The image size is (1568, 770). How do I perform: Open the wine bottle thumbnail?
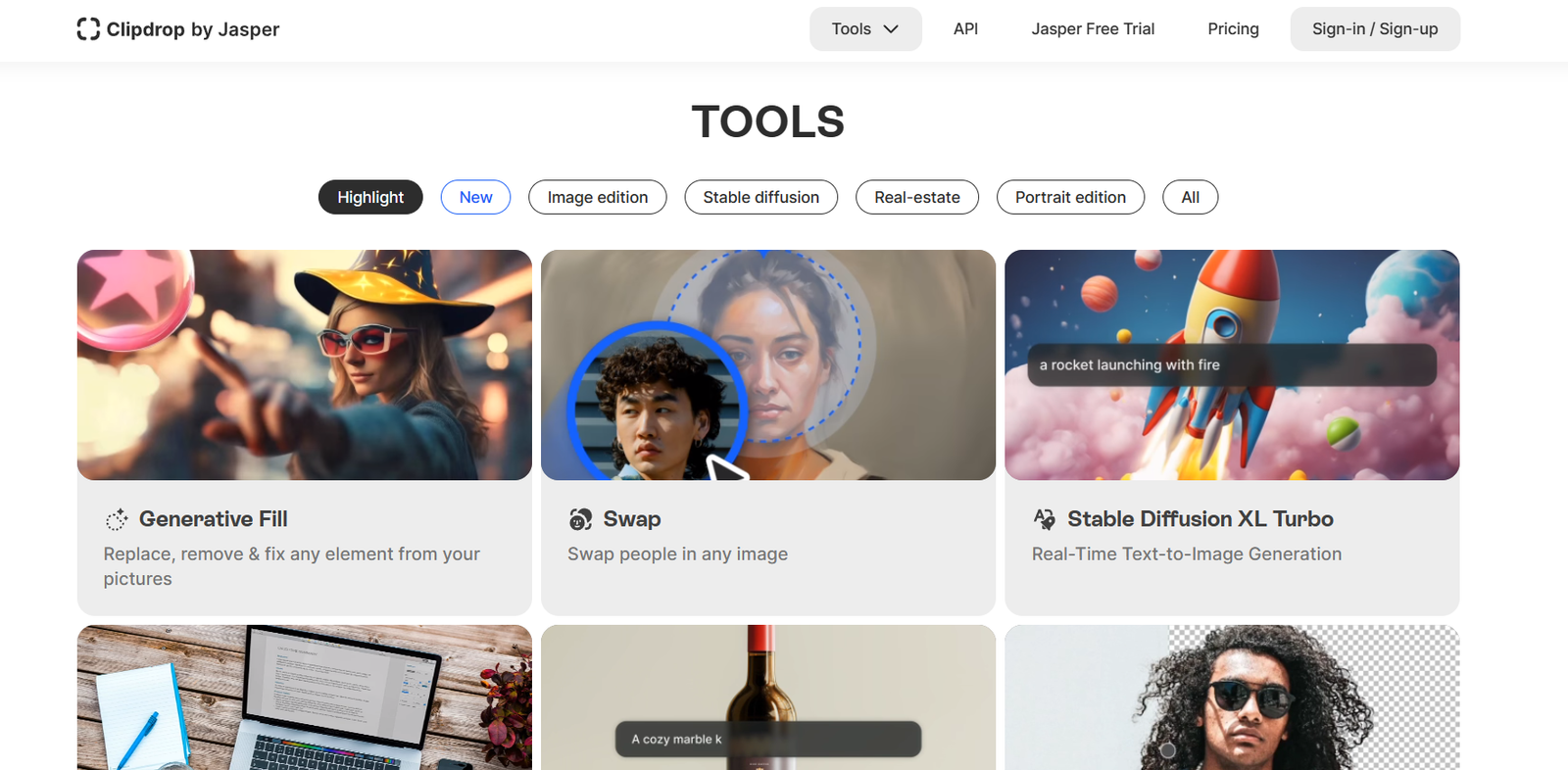[768, 698]
